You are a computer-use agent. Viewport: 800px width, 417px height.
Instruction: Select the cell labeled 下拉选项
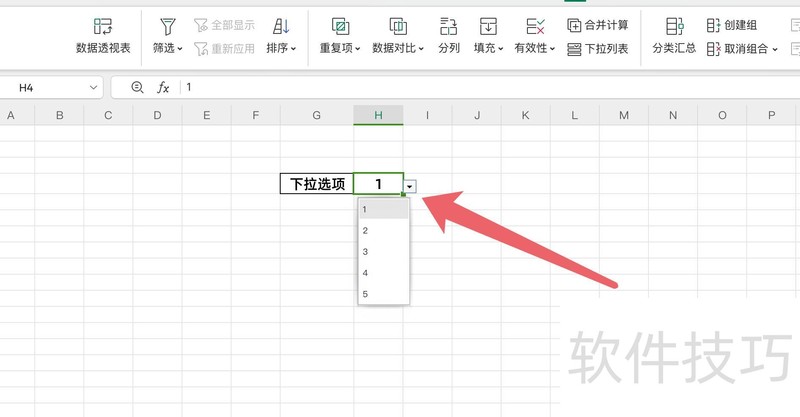317,184
